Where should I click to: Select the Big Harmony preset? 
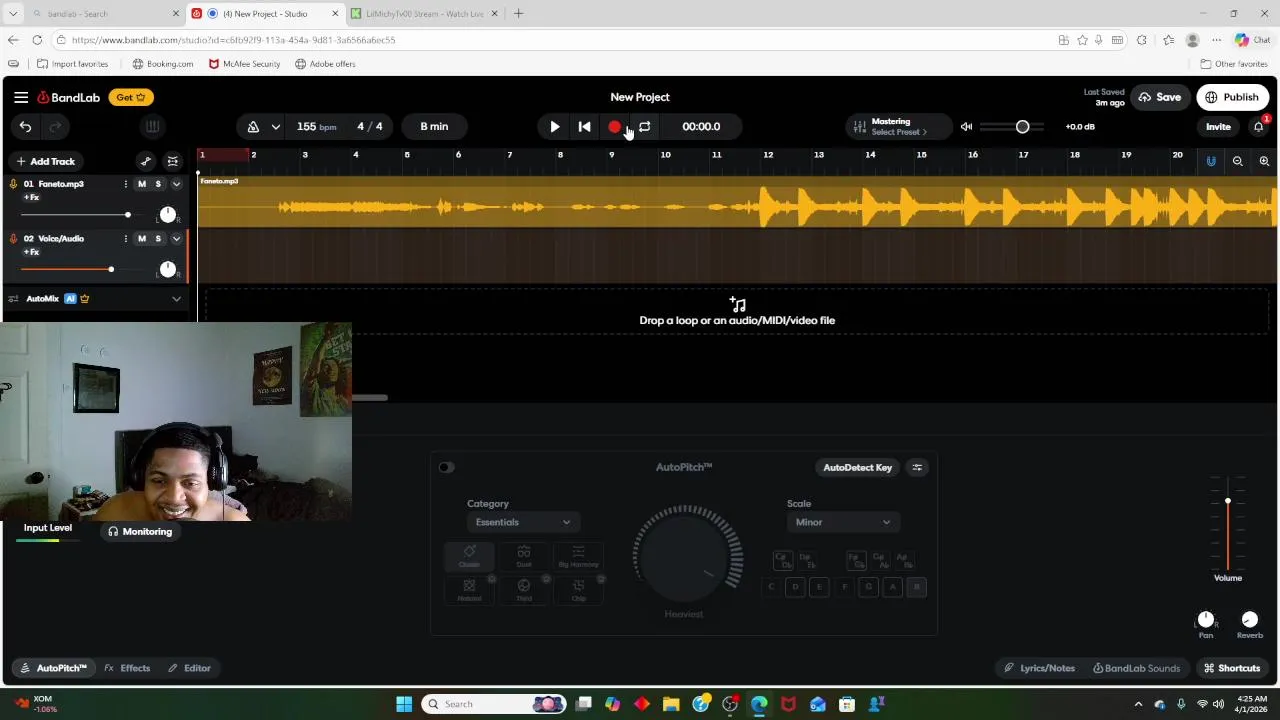coord(578,556)
